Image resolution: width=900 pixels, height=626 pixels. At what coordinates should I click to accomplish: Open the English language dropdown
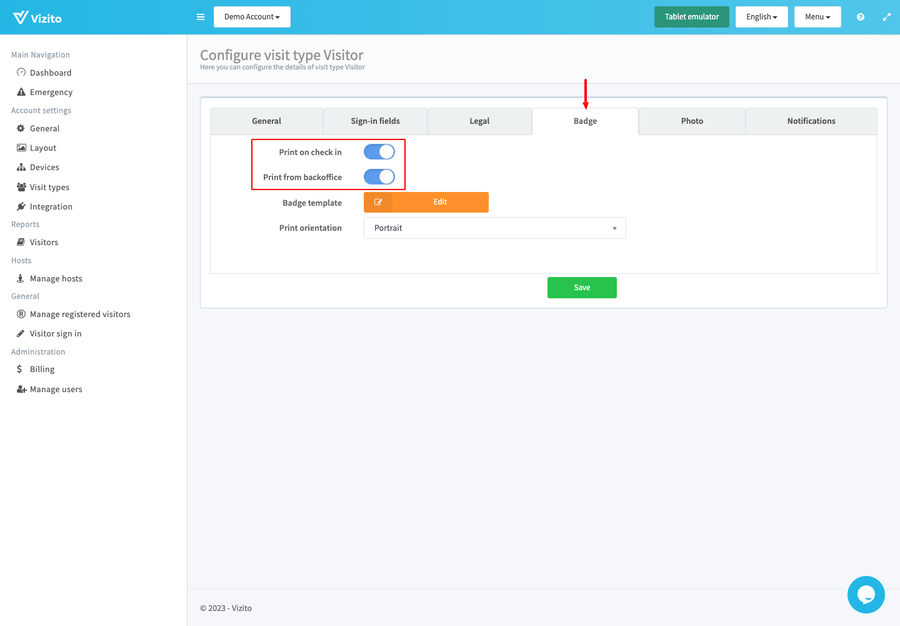click(x=761, y=16)
